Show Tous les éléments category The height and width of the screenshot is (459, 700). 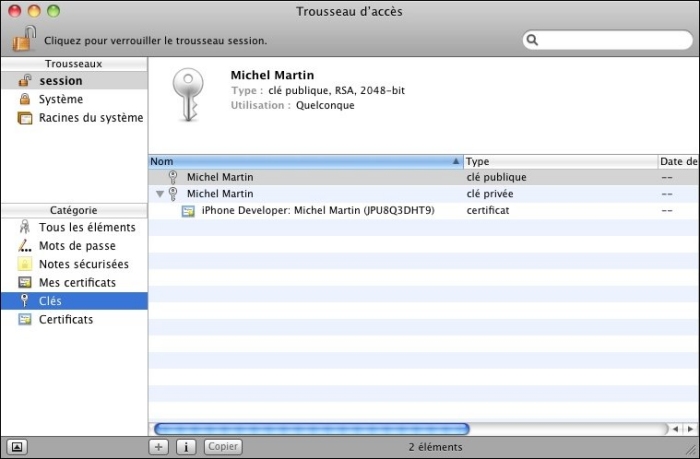[86, 228]
